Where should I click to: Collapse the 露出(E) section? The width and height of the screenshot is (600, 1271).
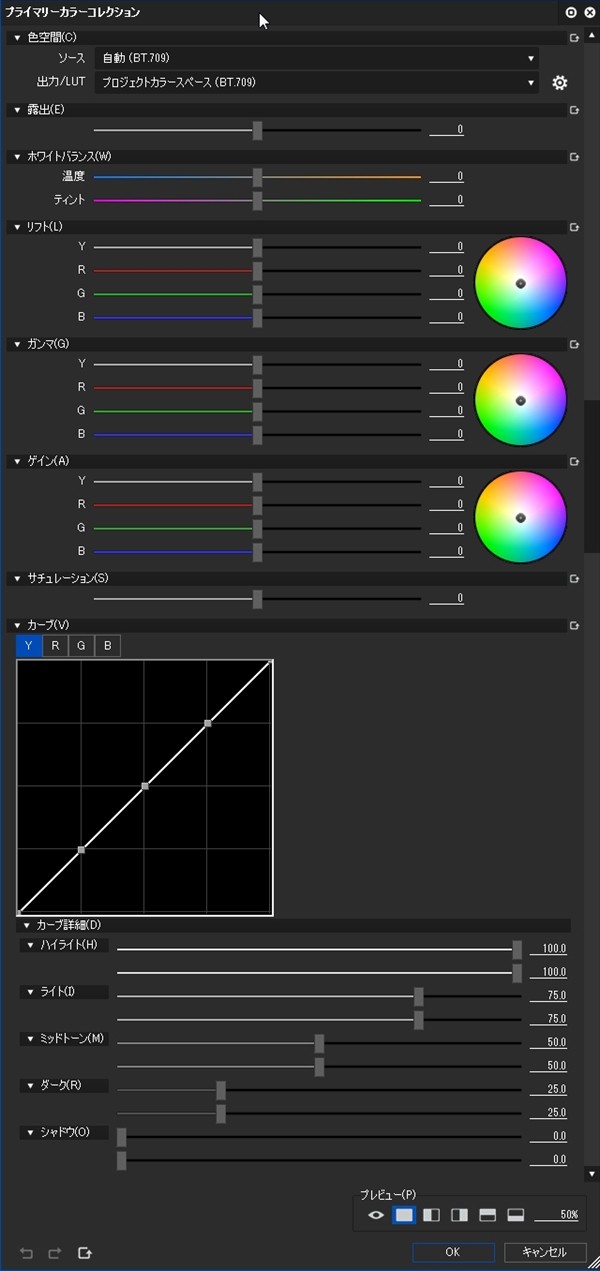point(18,109)
